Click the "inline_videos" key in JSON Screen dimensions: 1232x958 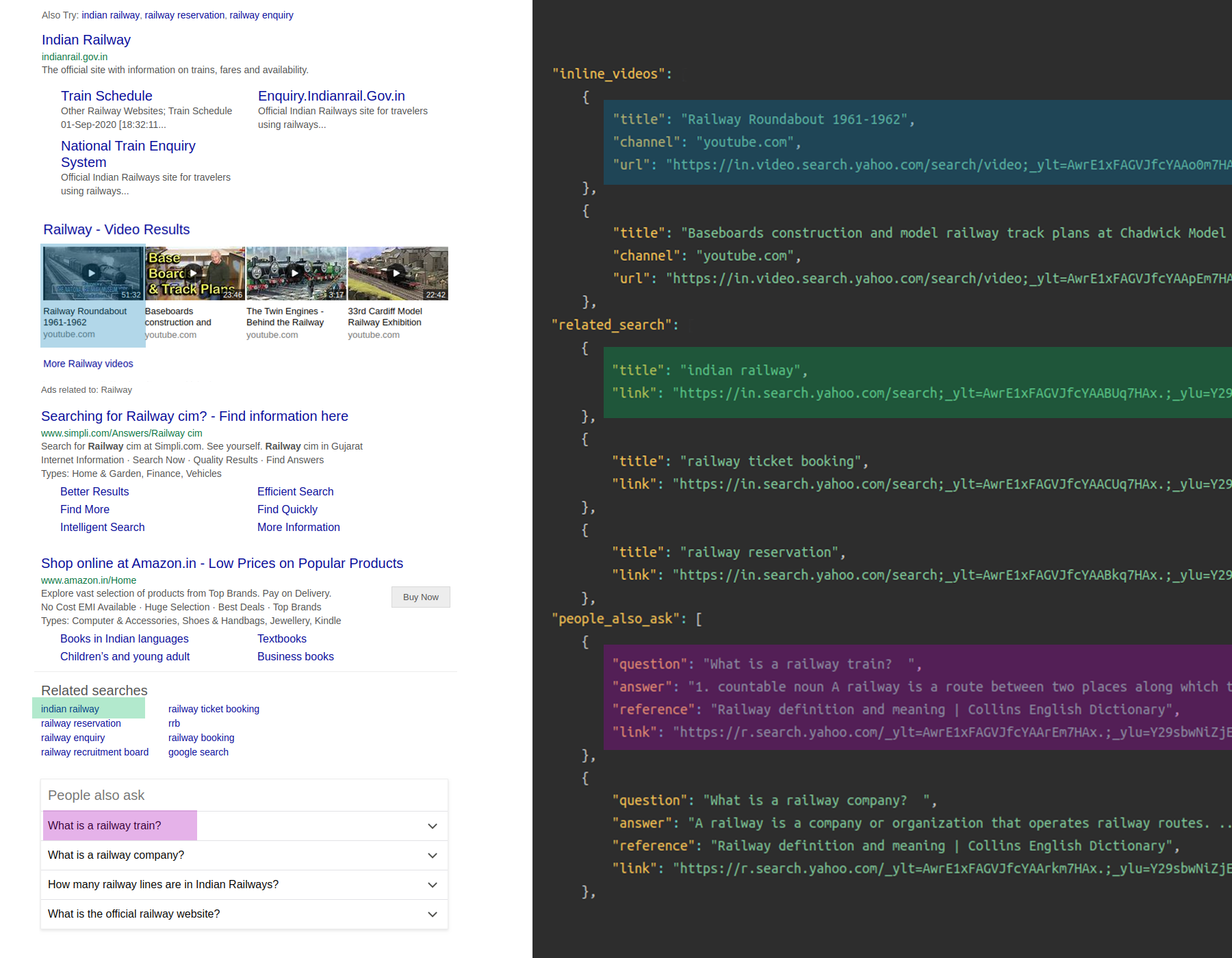click(608, 74)
